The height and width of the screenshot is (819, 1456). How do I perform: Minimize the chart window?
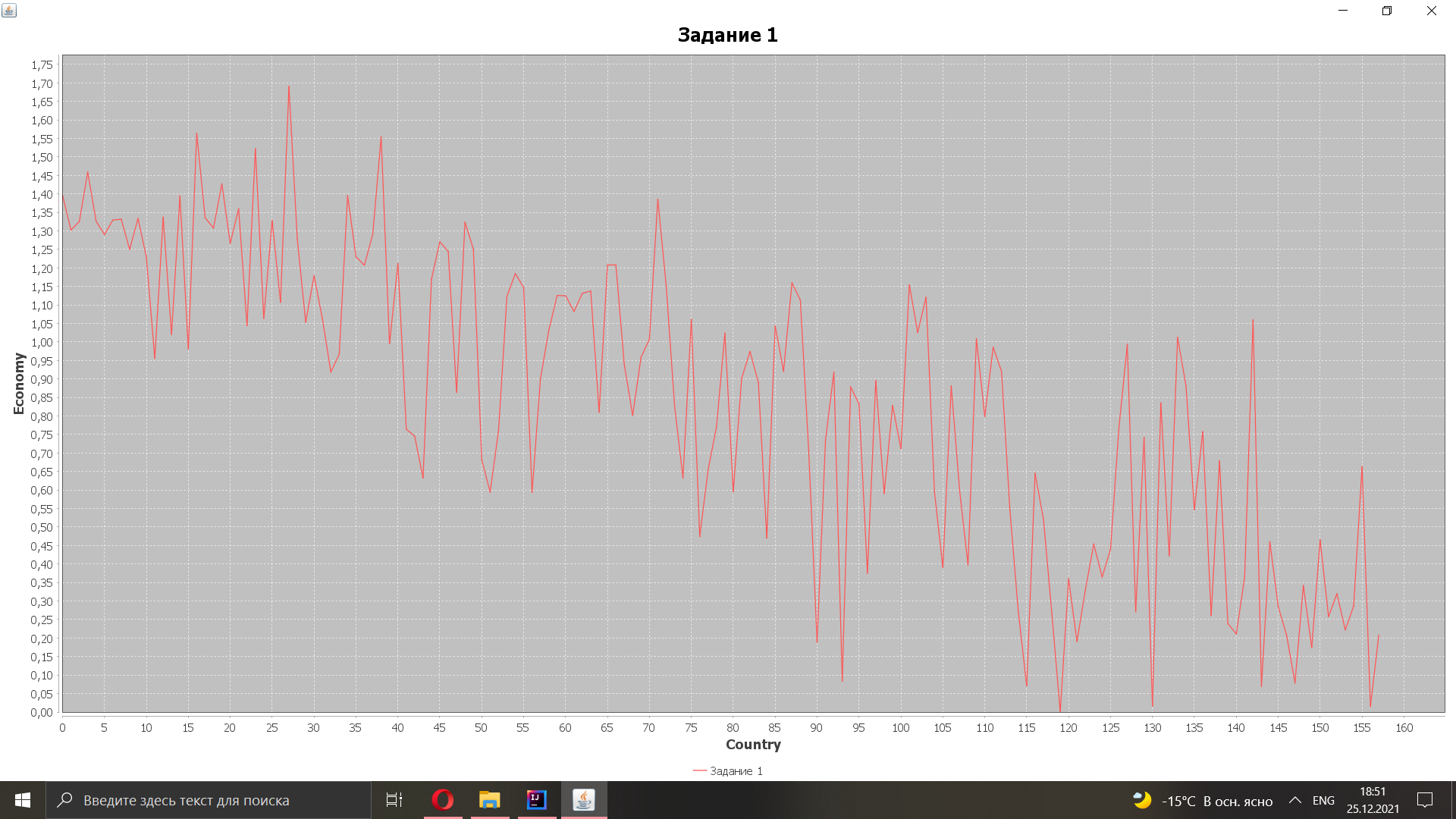[1343, 11]
